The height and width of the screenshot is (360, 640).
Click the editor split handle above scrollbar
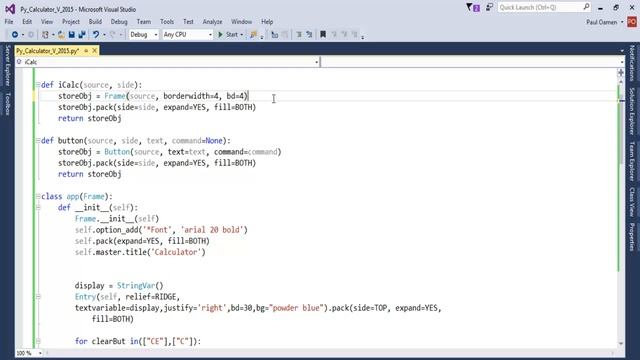click(x=621, y=73)
